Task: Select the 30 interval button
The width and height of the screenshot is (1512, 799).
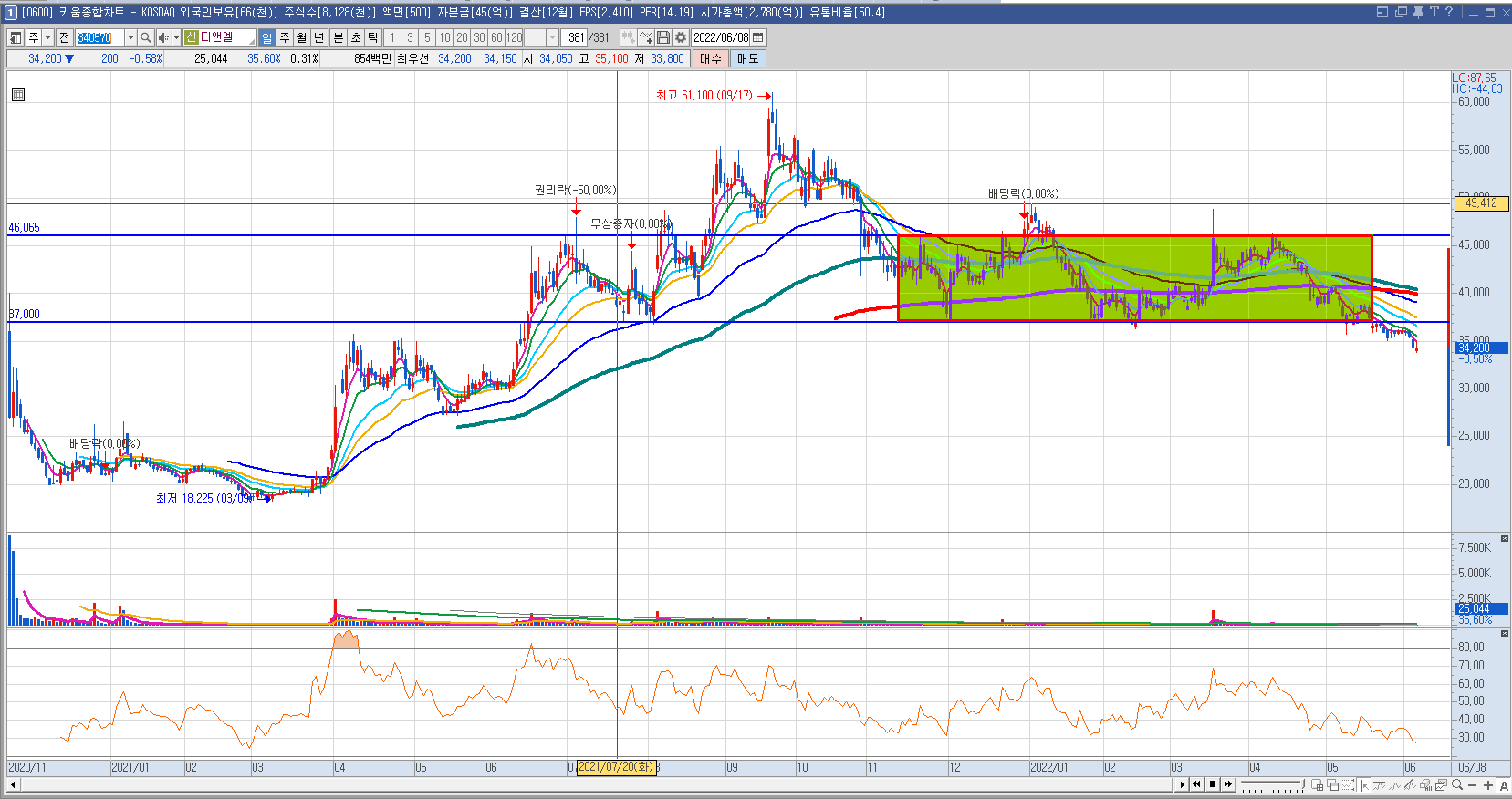Action: (479, 37)
